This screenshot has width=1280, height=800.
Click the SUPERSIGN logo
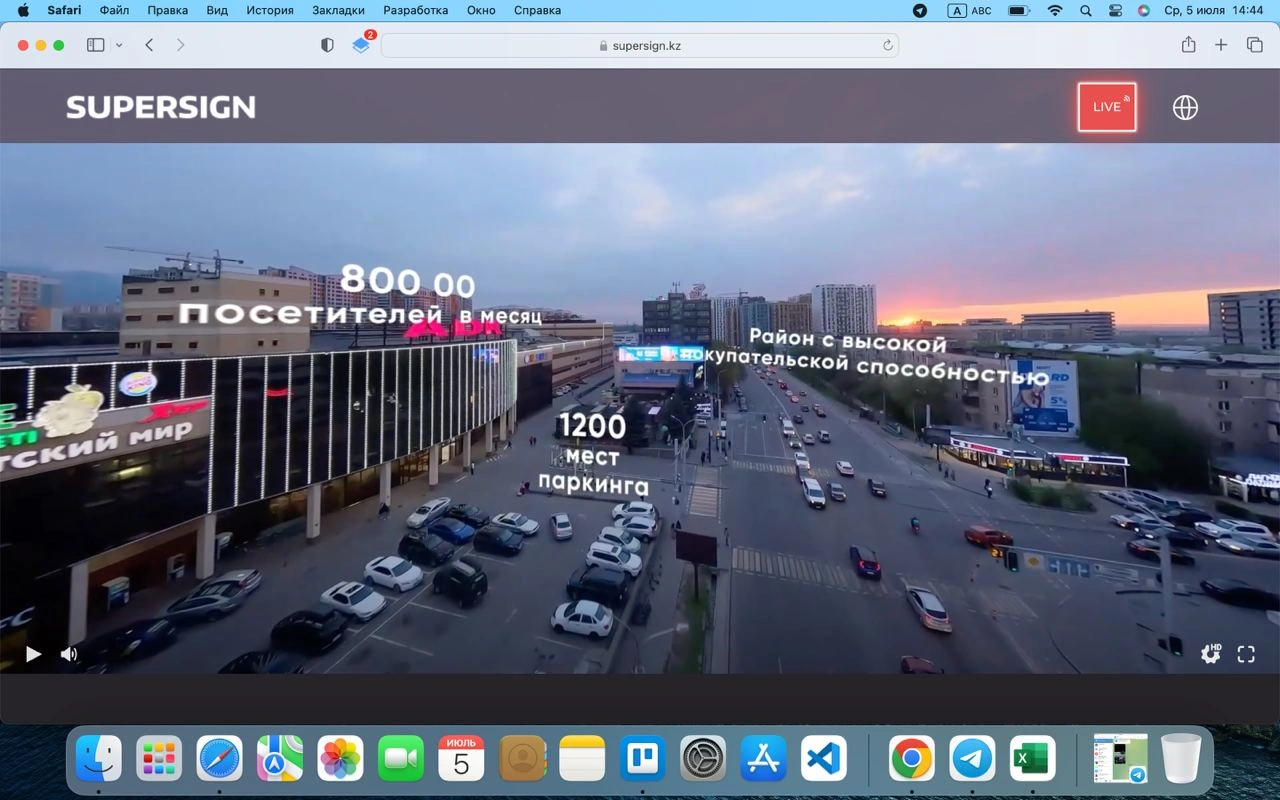pos(161,107)
